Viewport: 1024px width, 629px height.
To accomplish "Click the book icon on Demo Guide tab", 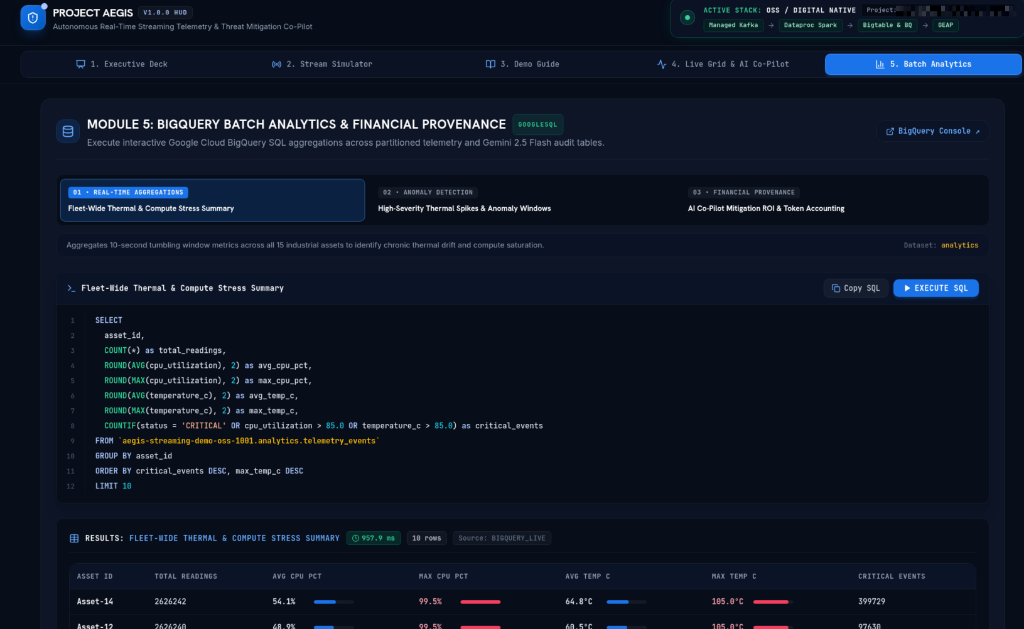I will [490, 64].
